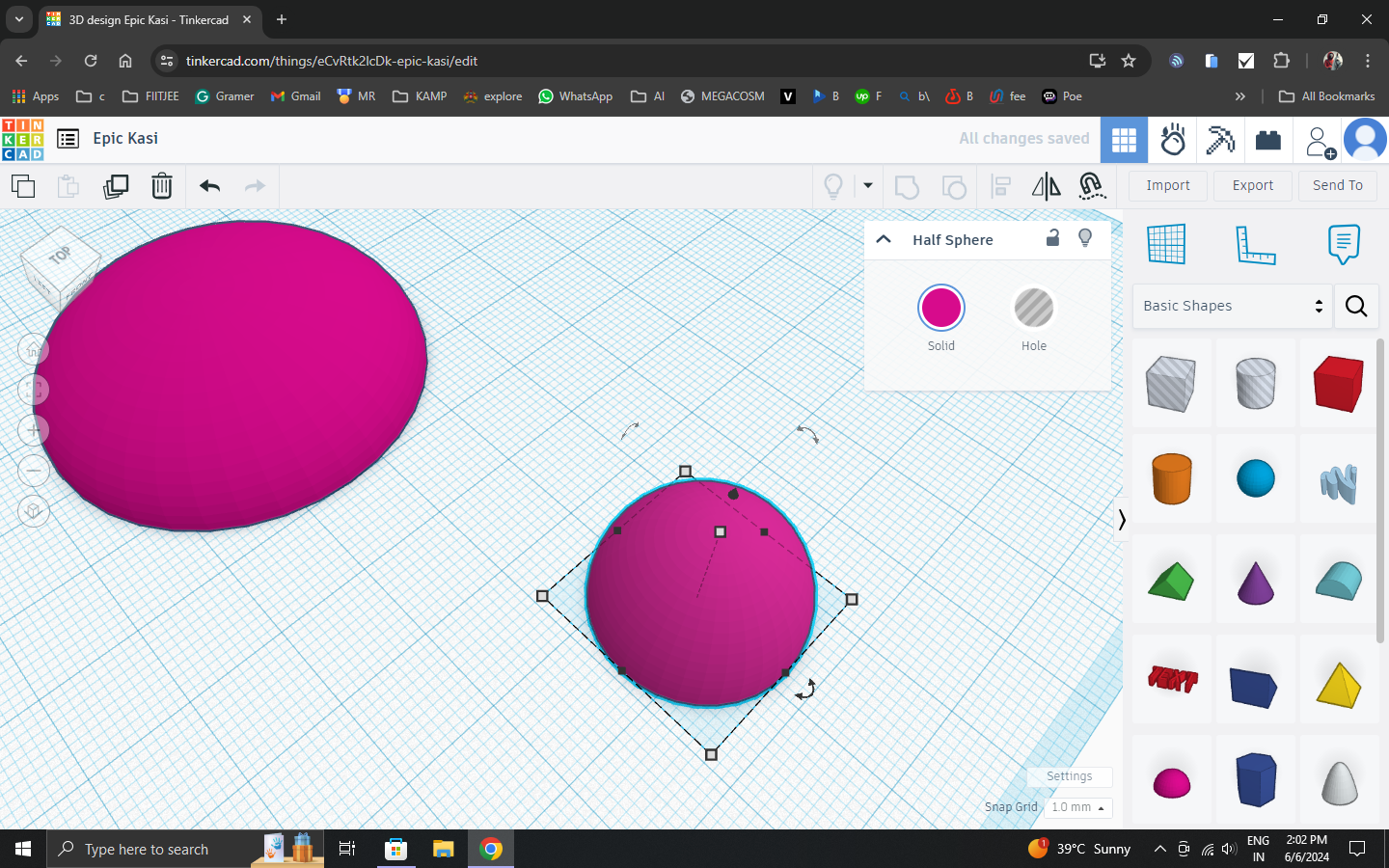Click the Zoom in button
Screen dimensions: 1389x868
[x=34, y=430]
